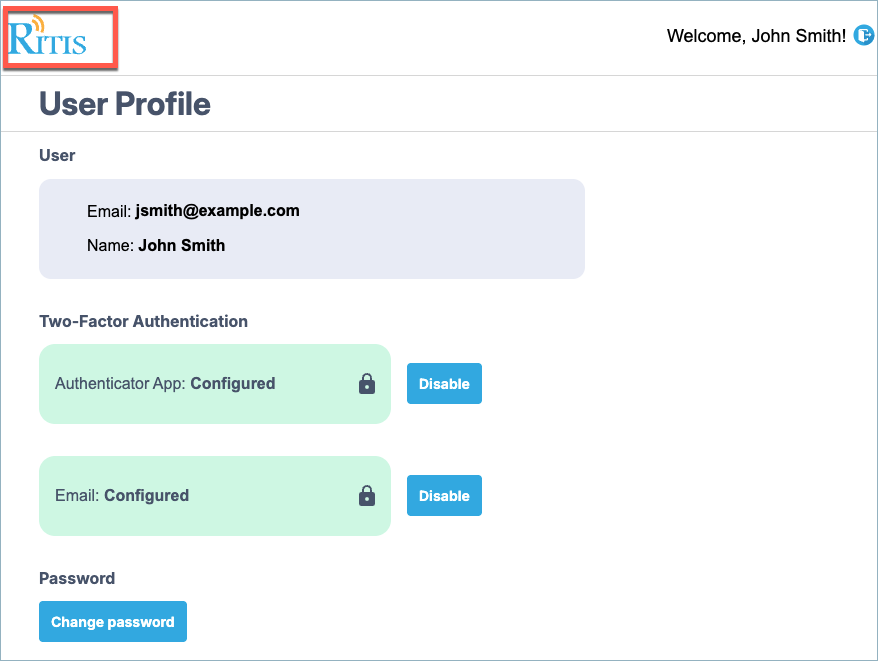Click the 'Name:' field label in user card

(110, 245)
